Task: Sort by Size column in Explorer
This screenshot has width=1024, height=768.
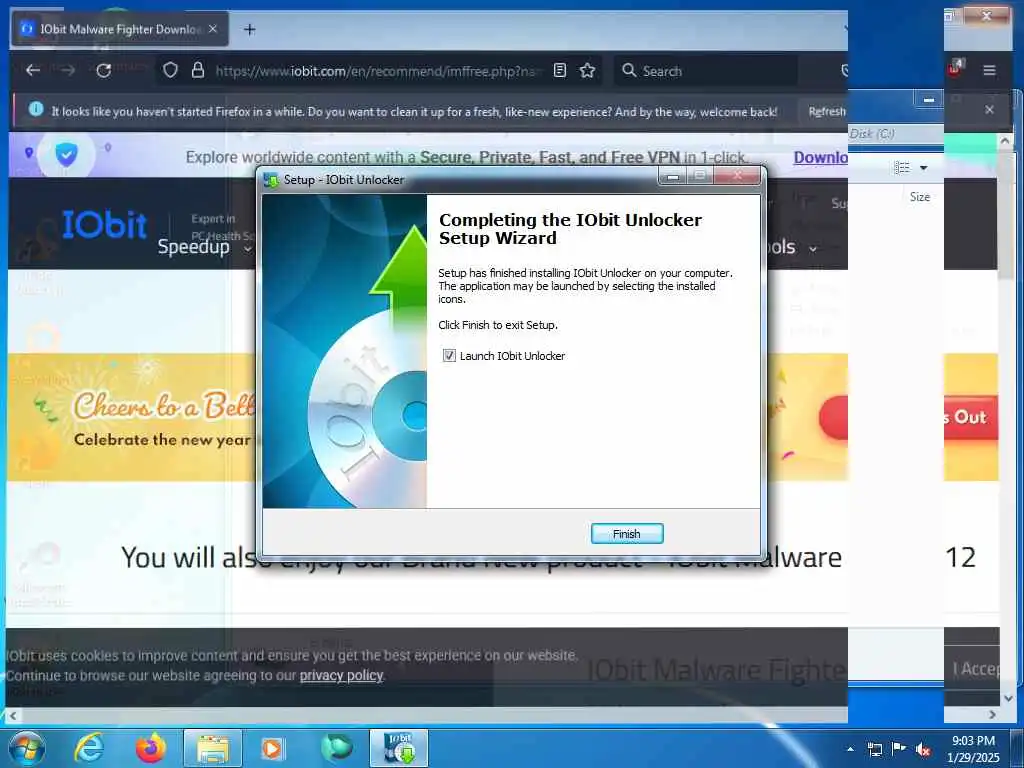Action: point(920,197)
